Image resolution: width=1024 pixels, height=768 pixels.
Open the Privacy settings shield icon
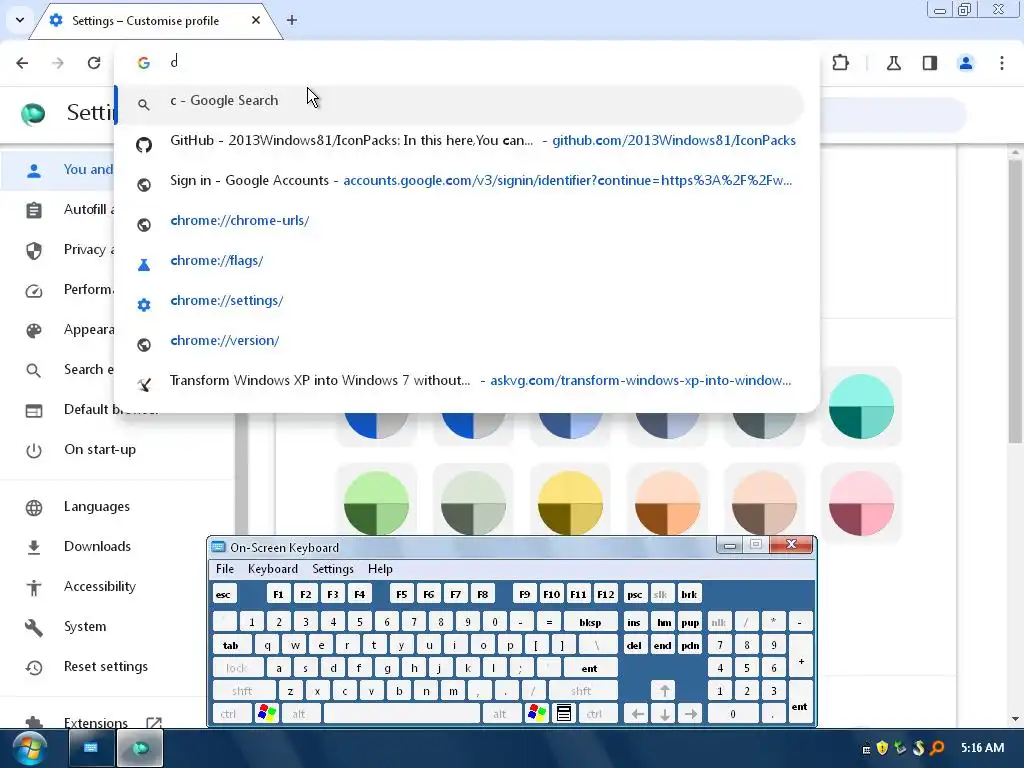(34, 250)
